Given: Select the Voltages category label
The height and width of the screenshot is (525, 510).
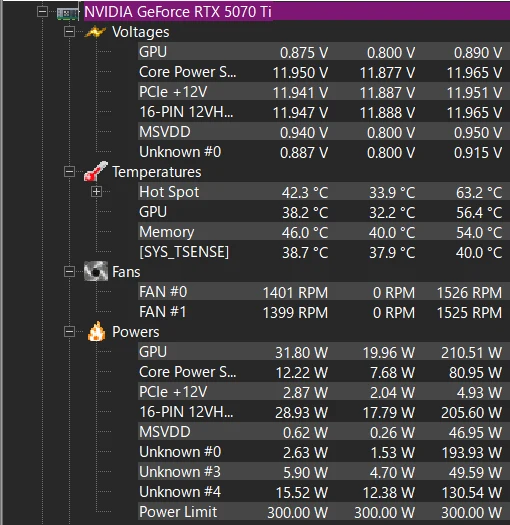Looking at the screenshot, I should pos(141,32).
